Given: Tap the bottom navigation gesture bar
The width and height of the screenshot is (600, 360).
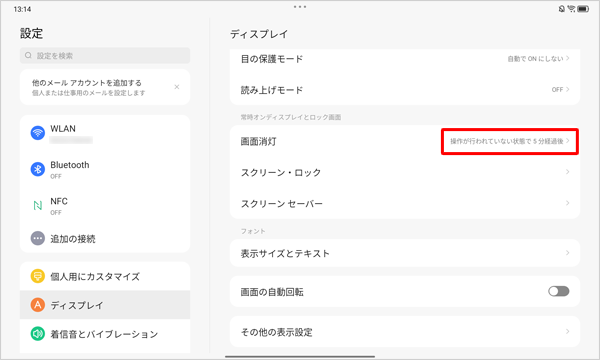Looking at the screenshot, I should 300,357.
